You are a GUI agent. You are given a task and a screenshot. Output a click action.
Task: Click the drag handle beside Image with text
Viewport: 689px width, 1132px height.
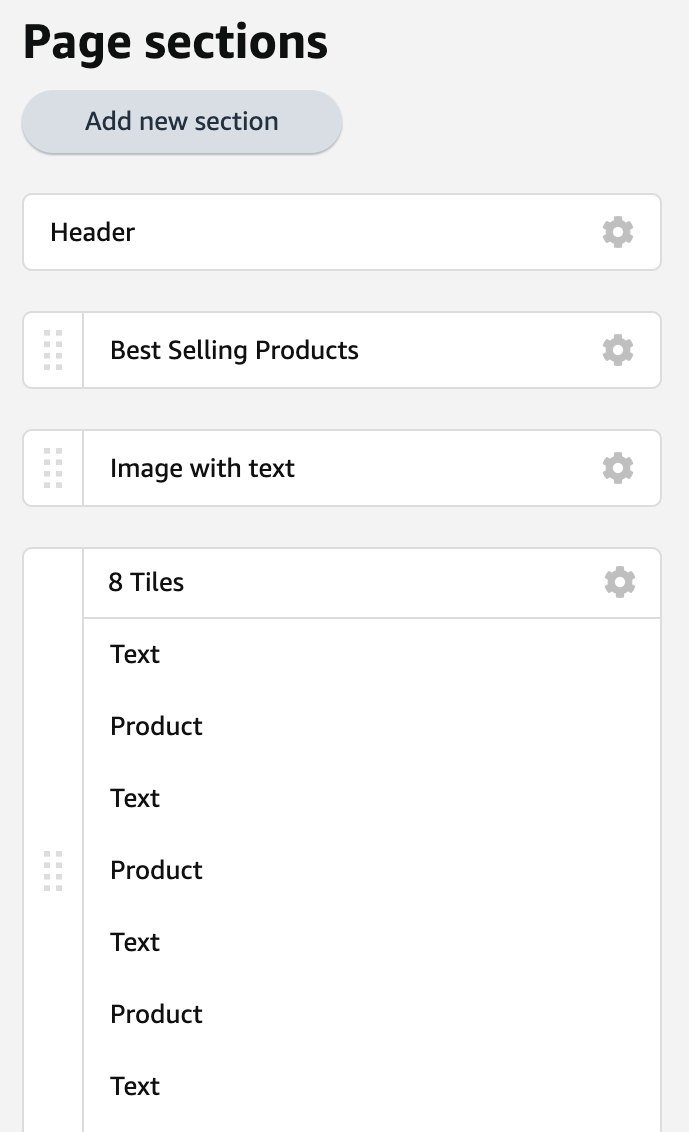pyautogui.click(x=53, y=468)
